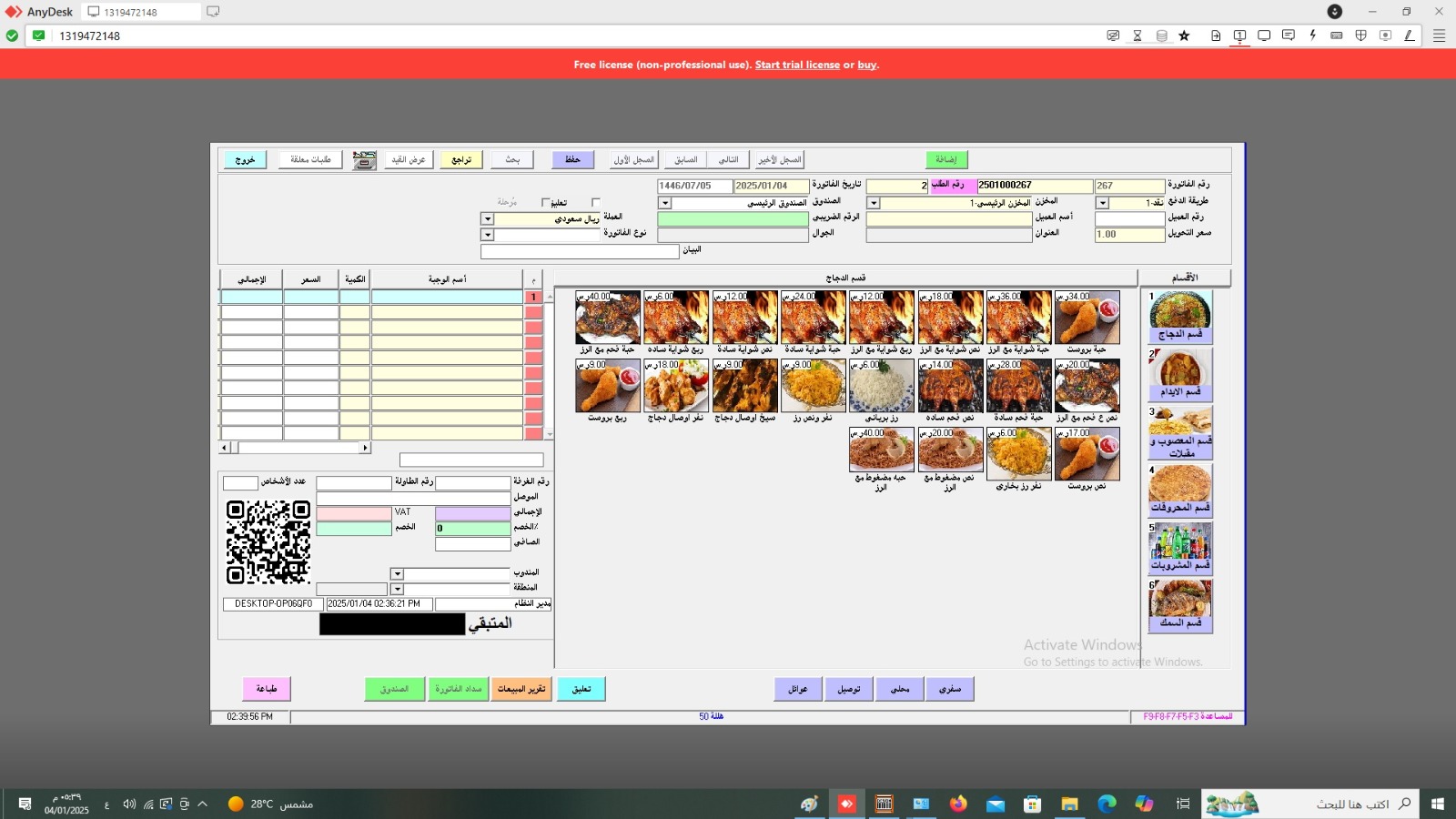Click the order grid horizontal scrollbar right arrow
The image size is (1456, 819).
coord(365,448)
